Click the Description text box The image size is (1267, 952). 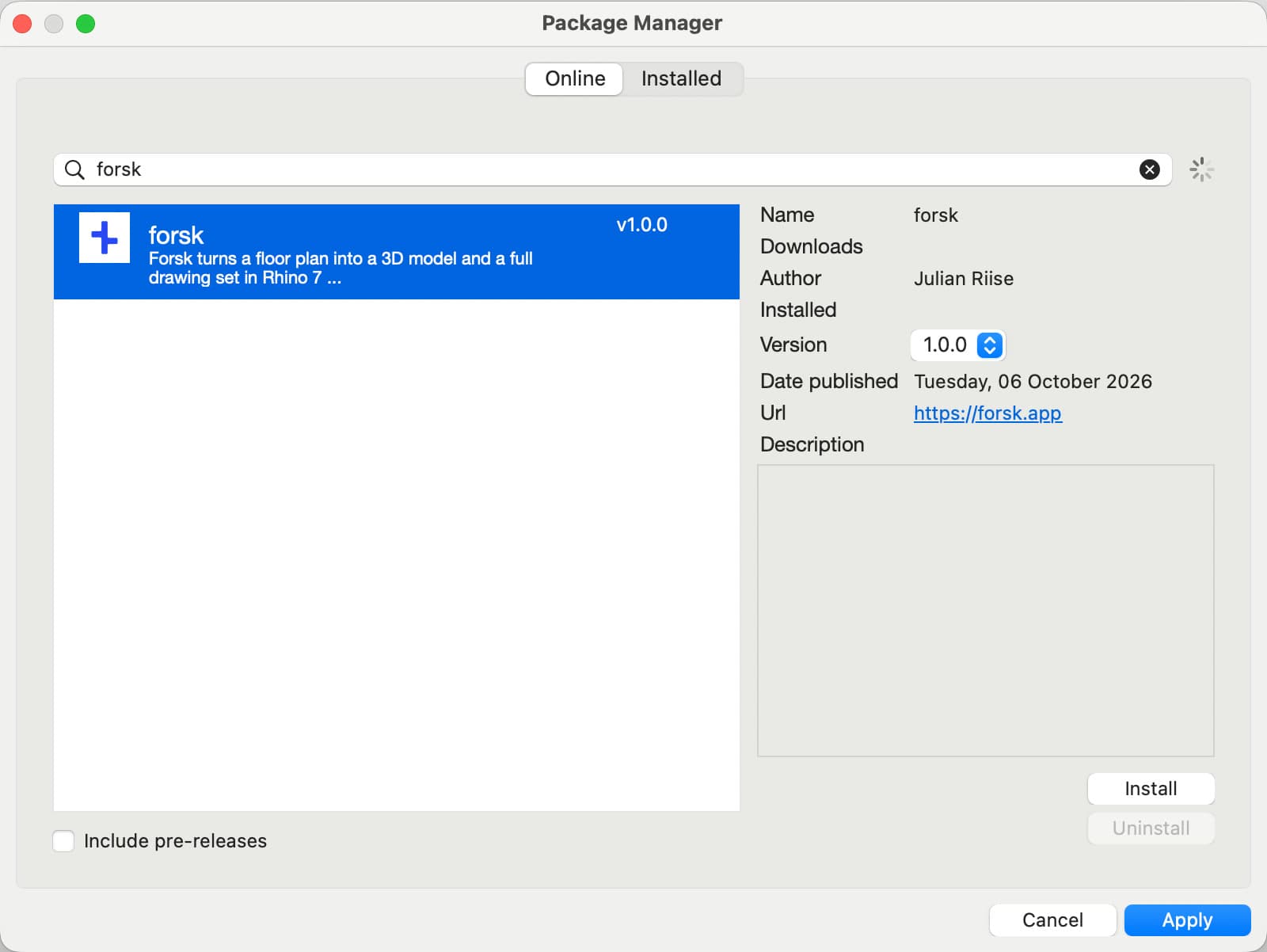coord(986,611)
